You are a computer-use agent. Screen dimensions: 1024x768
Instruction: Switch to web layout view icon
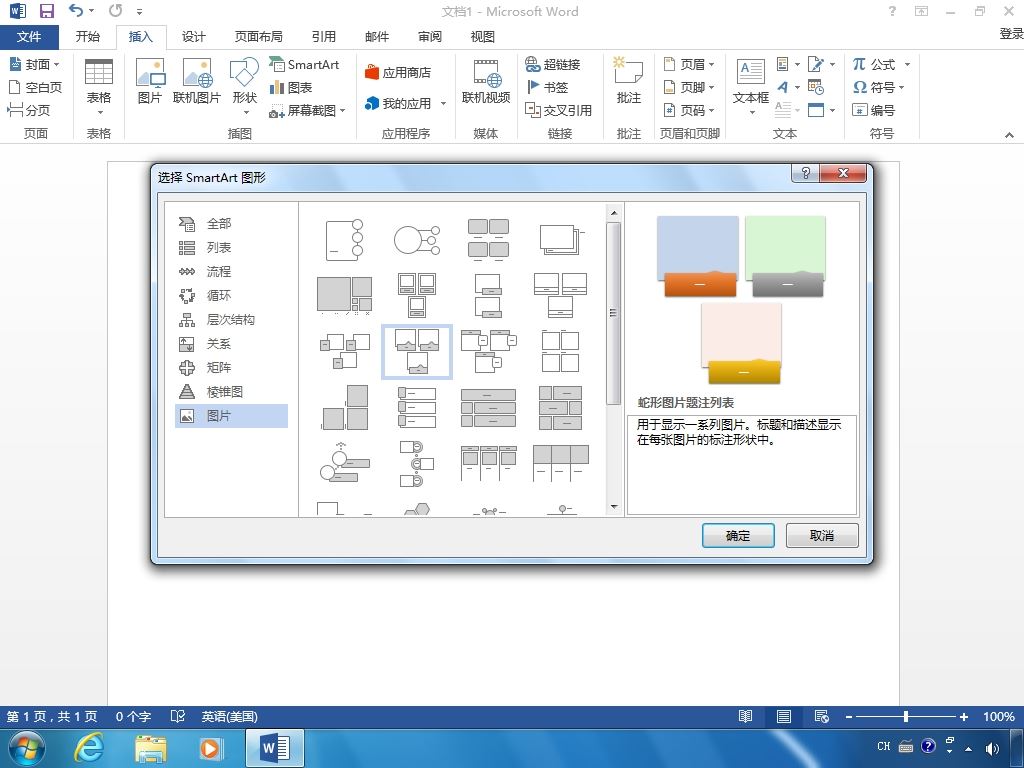[822, 716]
